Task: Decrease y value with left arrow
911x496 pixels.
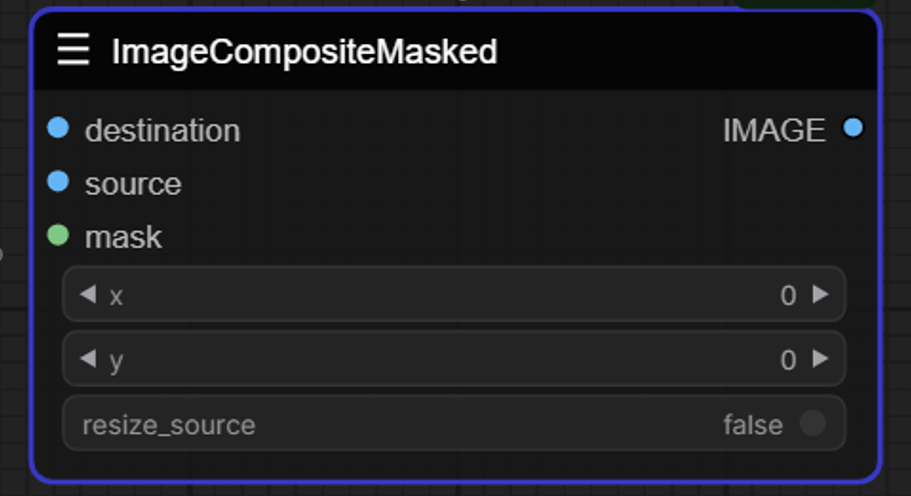Action: click(x=88, y=358)
